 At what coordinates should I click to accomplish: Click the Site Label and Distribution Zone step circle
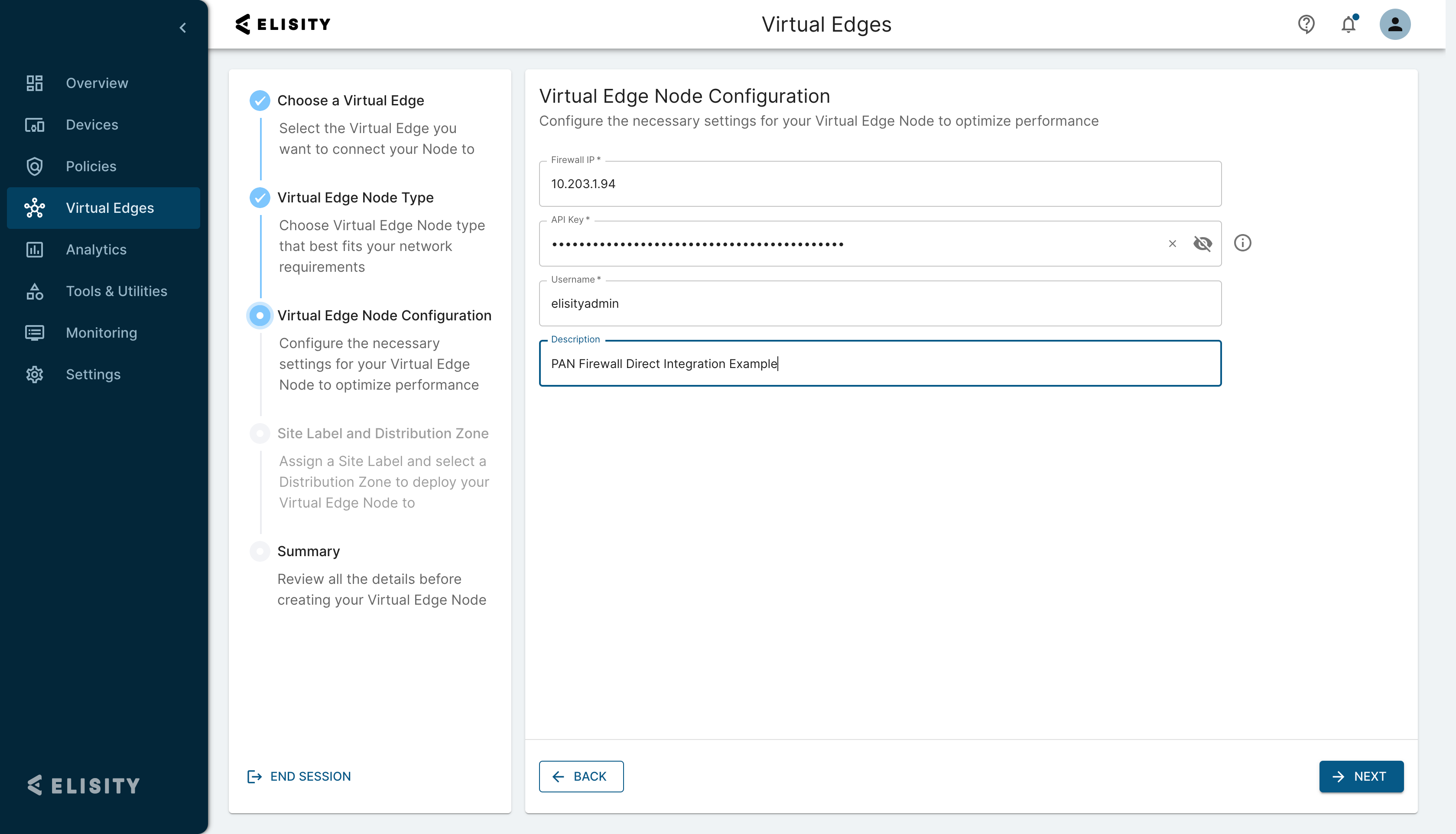click(260, 433)
